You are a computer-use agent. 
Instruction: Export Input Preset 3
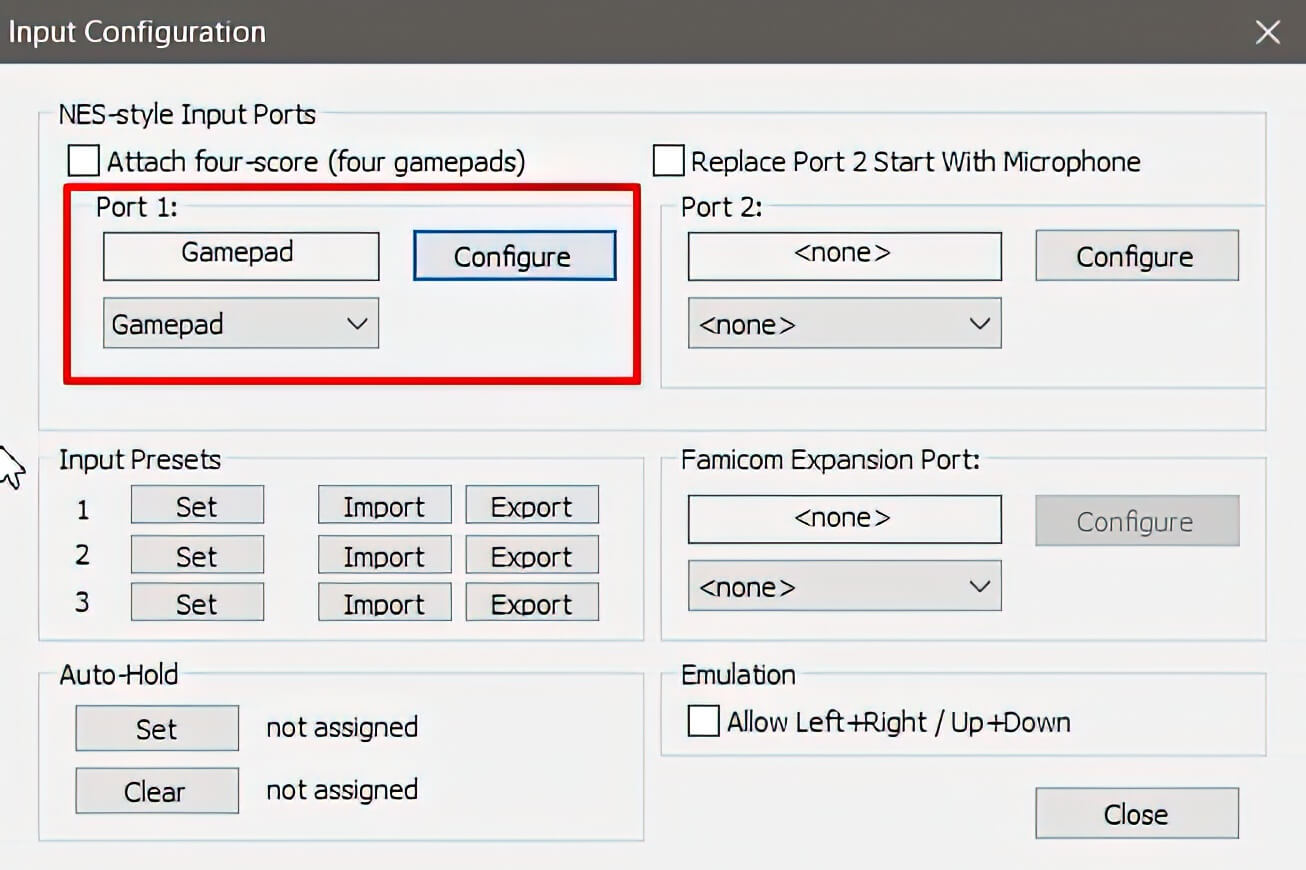pyautogui.click(x=531, y=602)
